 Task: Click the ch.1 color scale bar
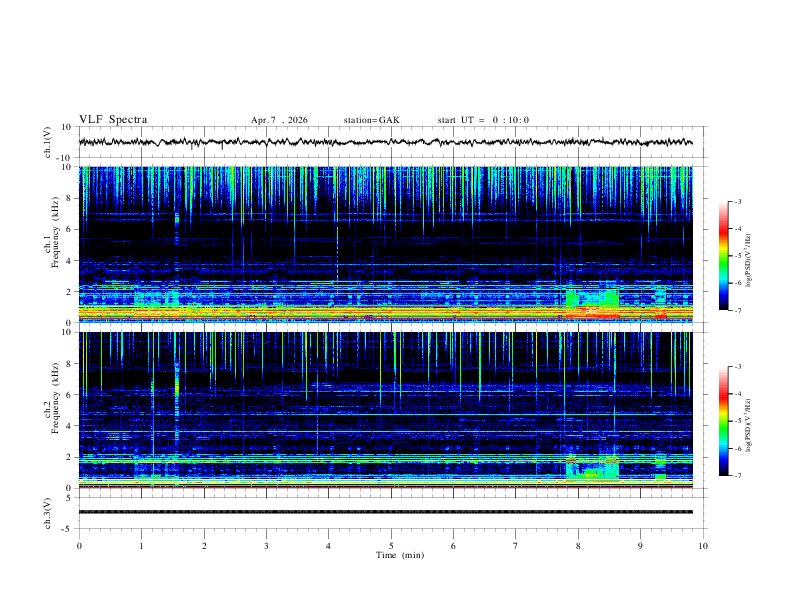tap(723, 256)
